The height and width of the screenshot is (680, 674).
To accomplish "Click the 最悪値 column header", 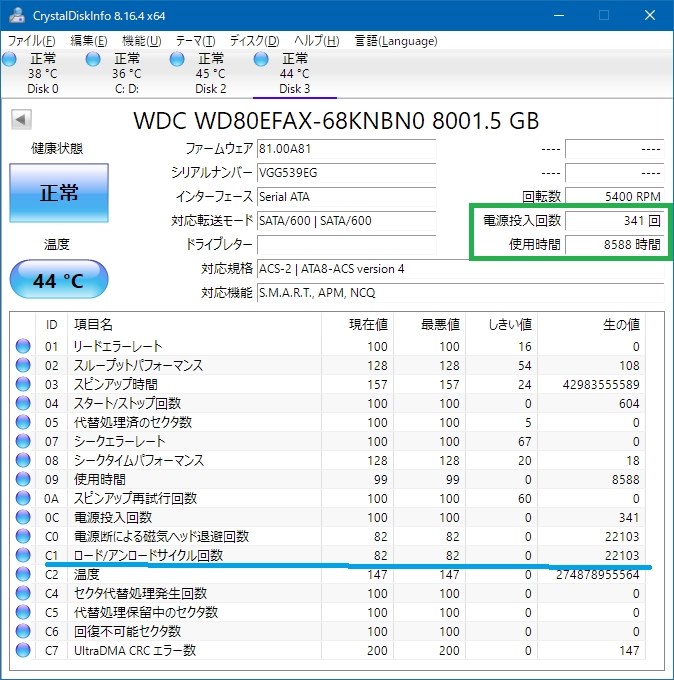I will [429, 324].
